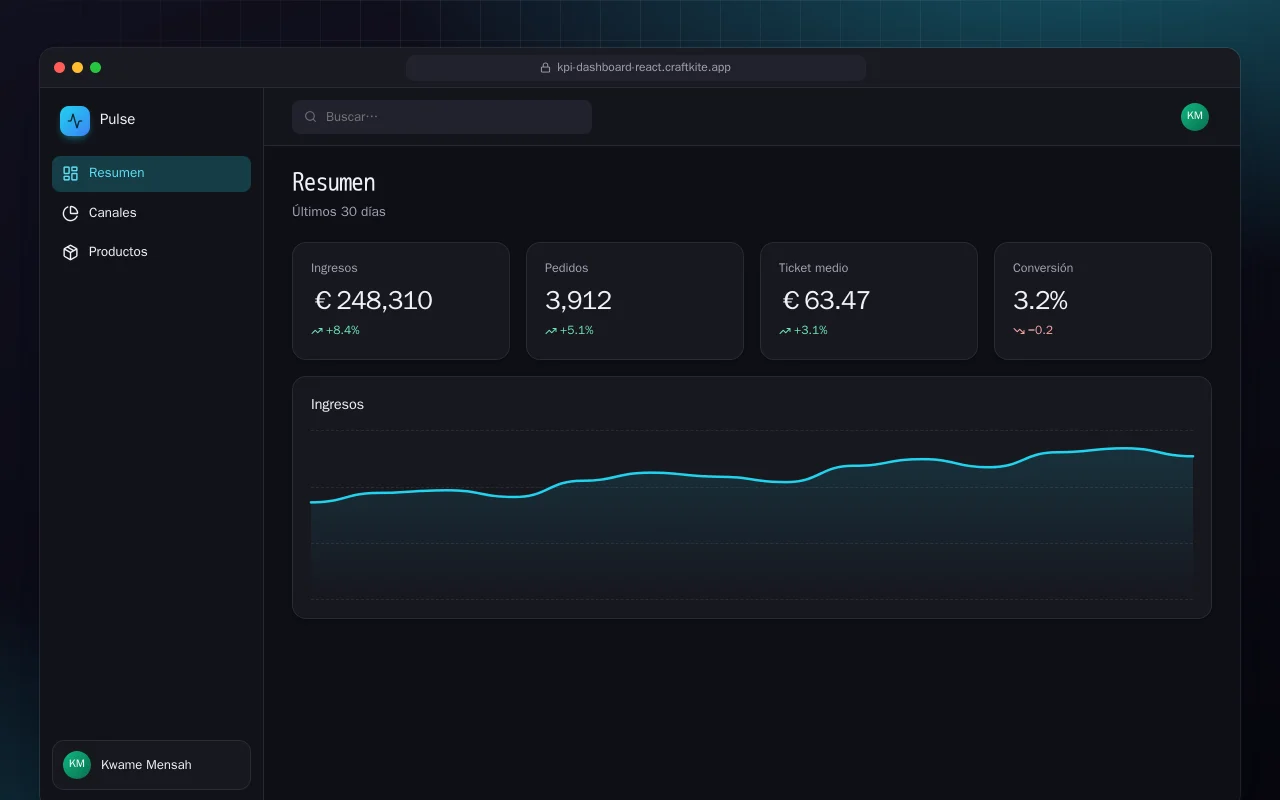Select the Resumen sidebar item

pyautogui.click(x=151, y=174)
